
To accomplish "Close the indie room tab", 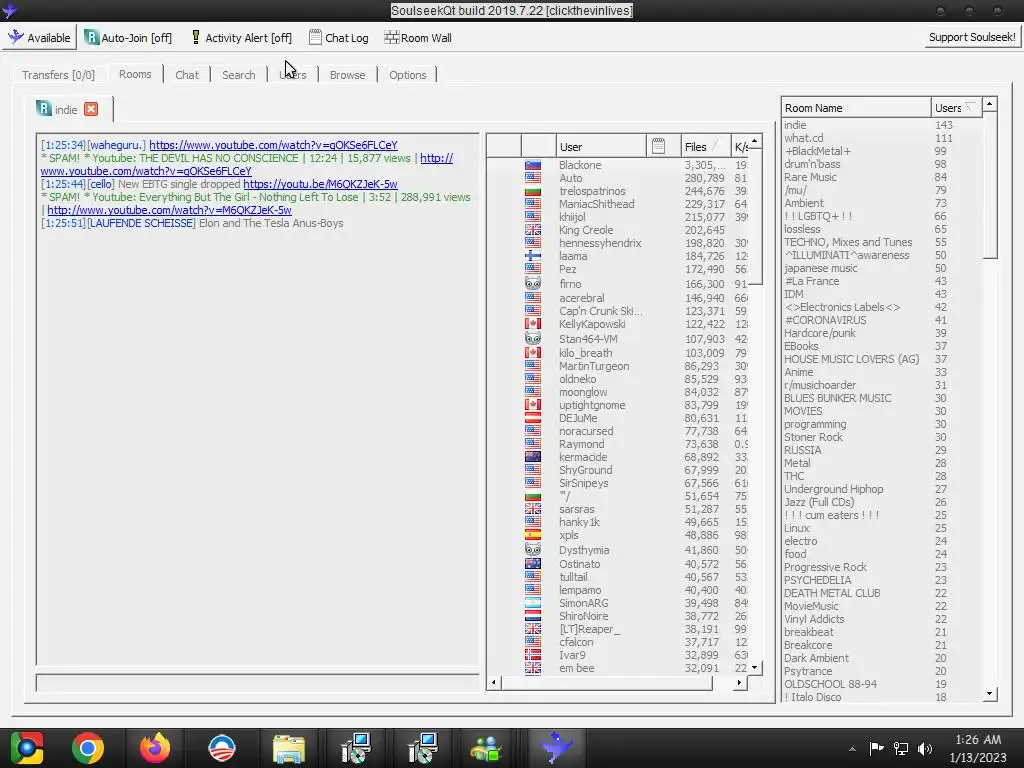I will pyautogui.click(x=91, y=109).
